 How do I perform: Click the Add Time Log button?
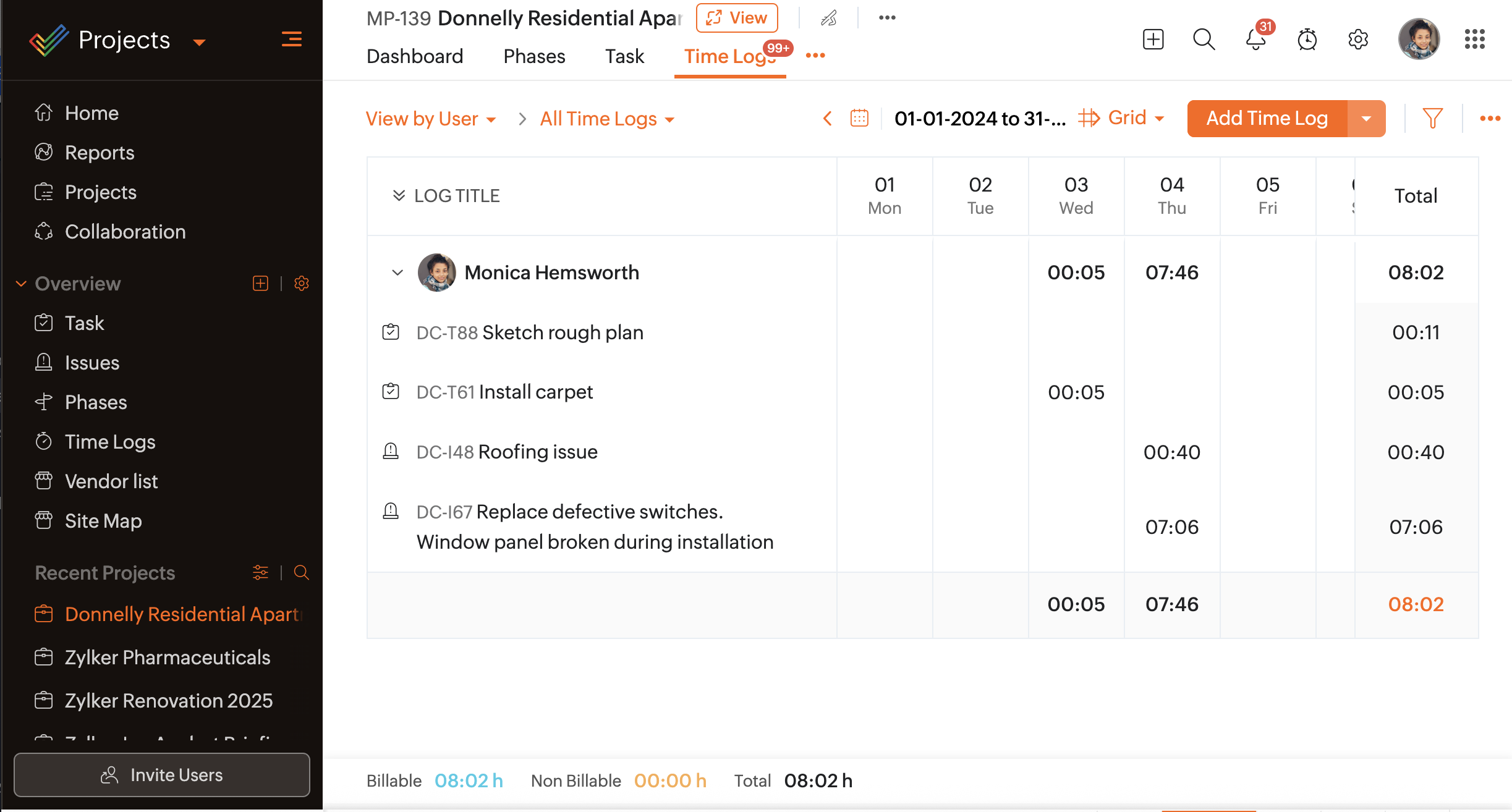click(1267, 118)
